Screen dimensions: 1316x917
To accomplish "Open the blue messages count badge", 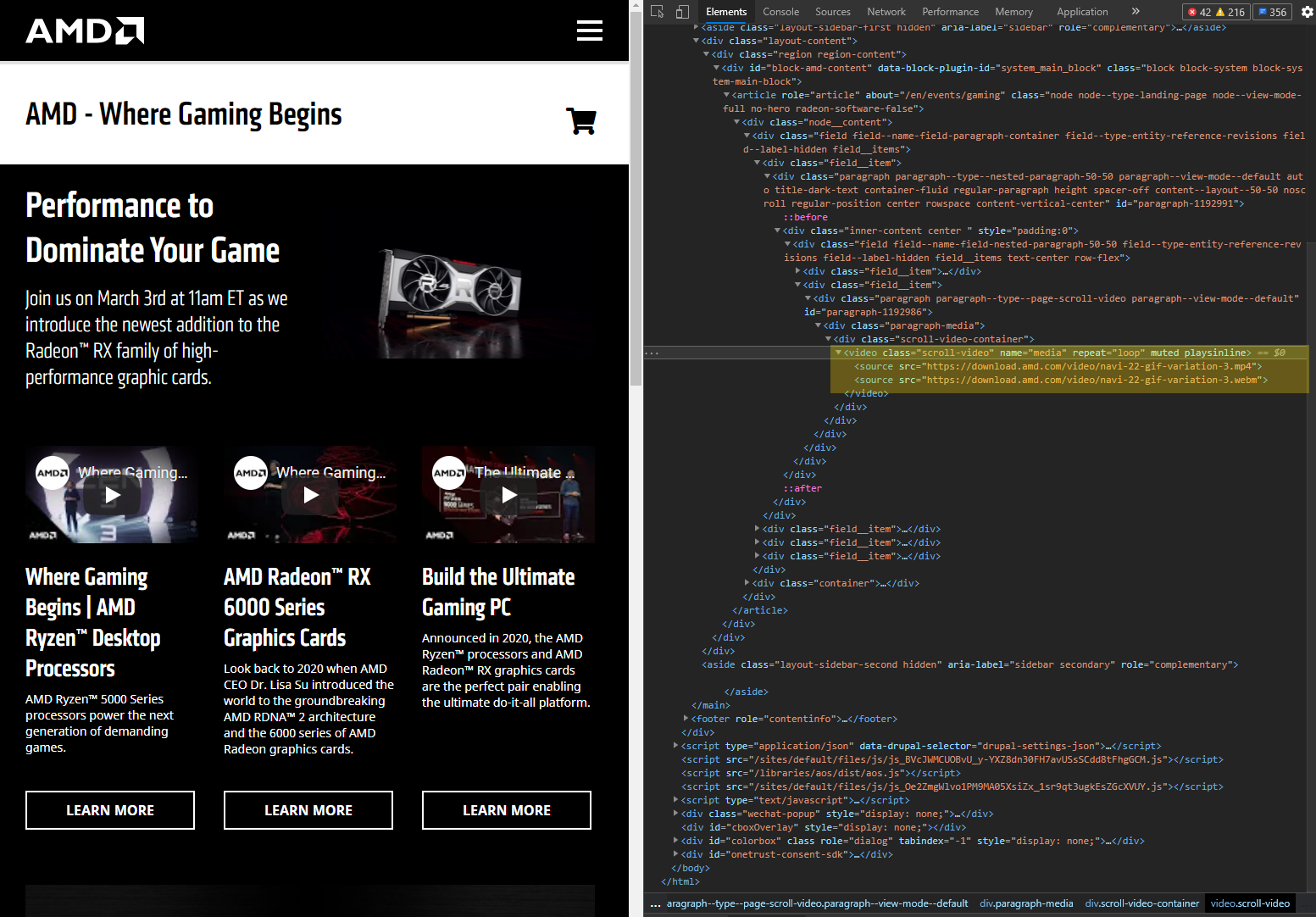I will [x=1272, y=12].
